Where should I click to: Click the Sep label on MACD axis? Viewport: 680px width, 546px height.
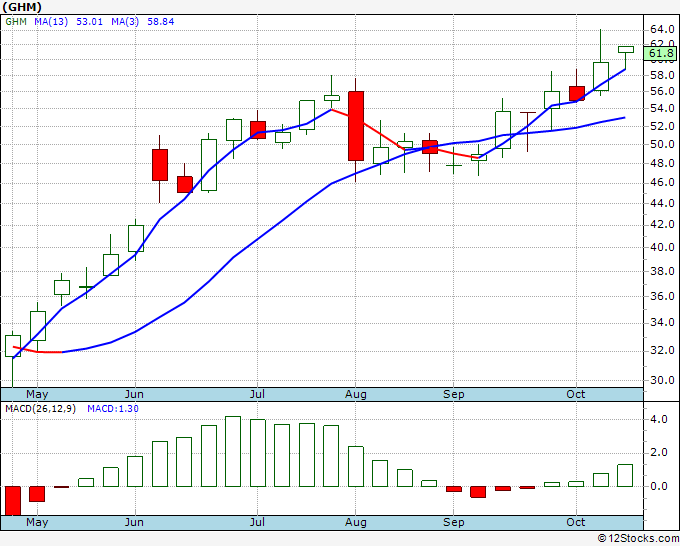pos(454,522)
